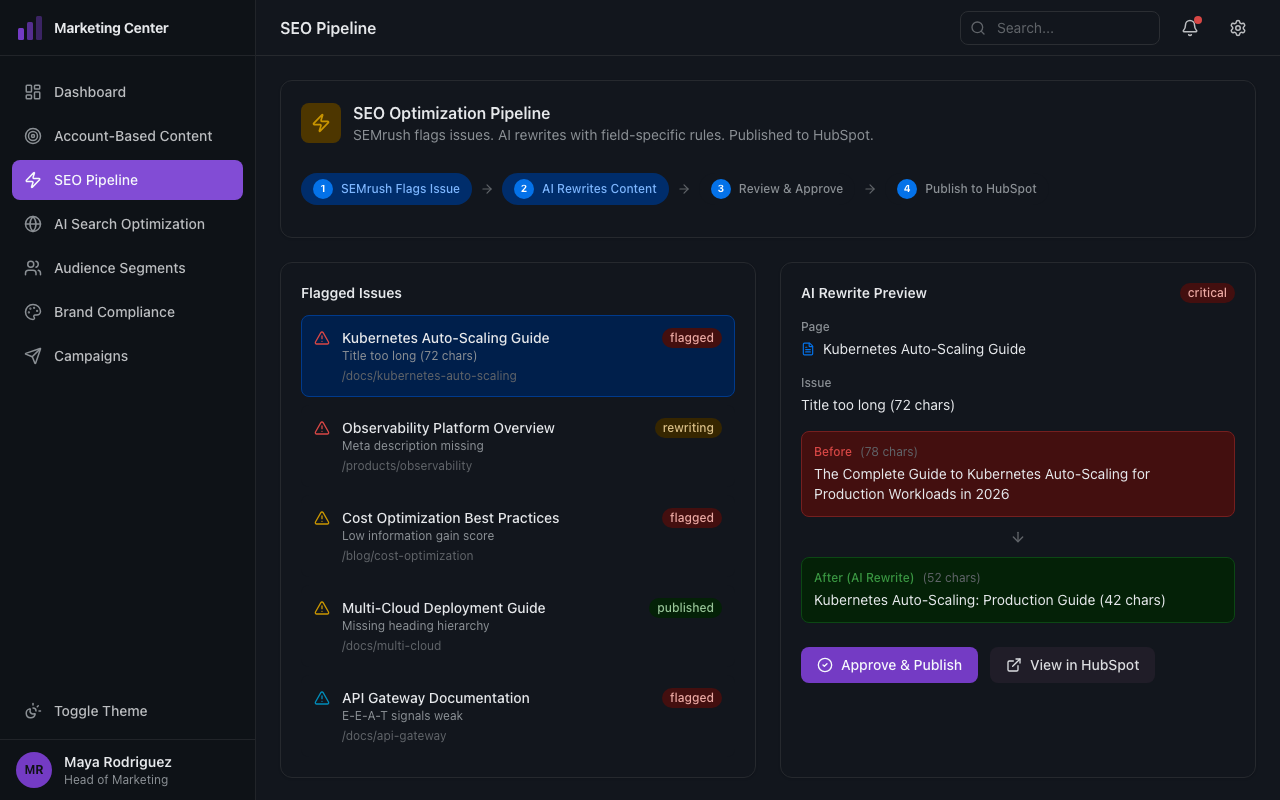The height and width of the screenshot is (800, 1280).
Task: Click the AI Rewrites Content pipeline step
Action: coord(585,188)
